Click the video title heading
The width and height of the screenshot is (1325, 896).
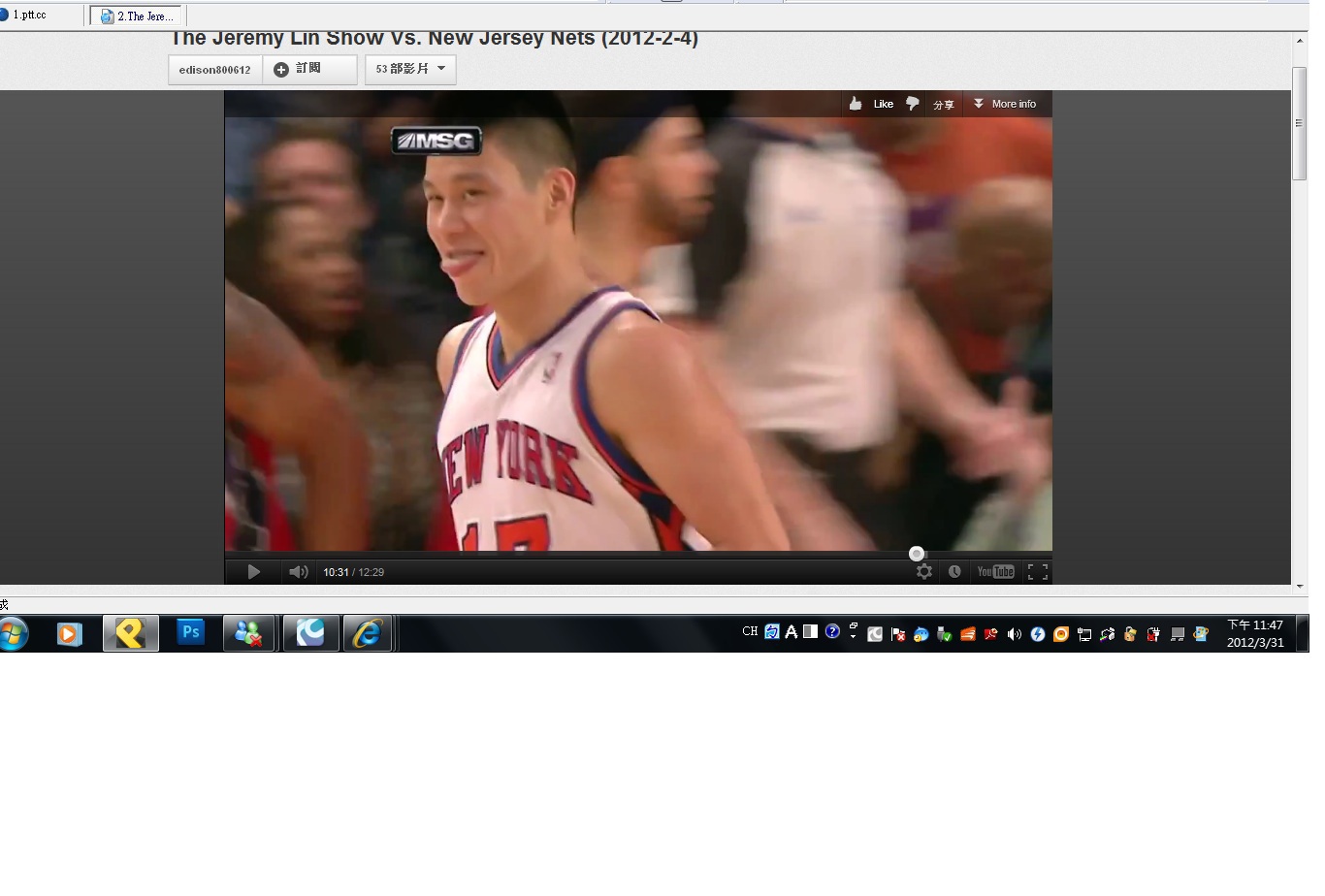pyautogui.click(x=435, y=39)
